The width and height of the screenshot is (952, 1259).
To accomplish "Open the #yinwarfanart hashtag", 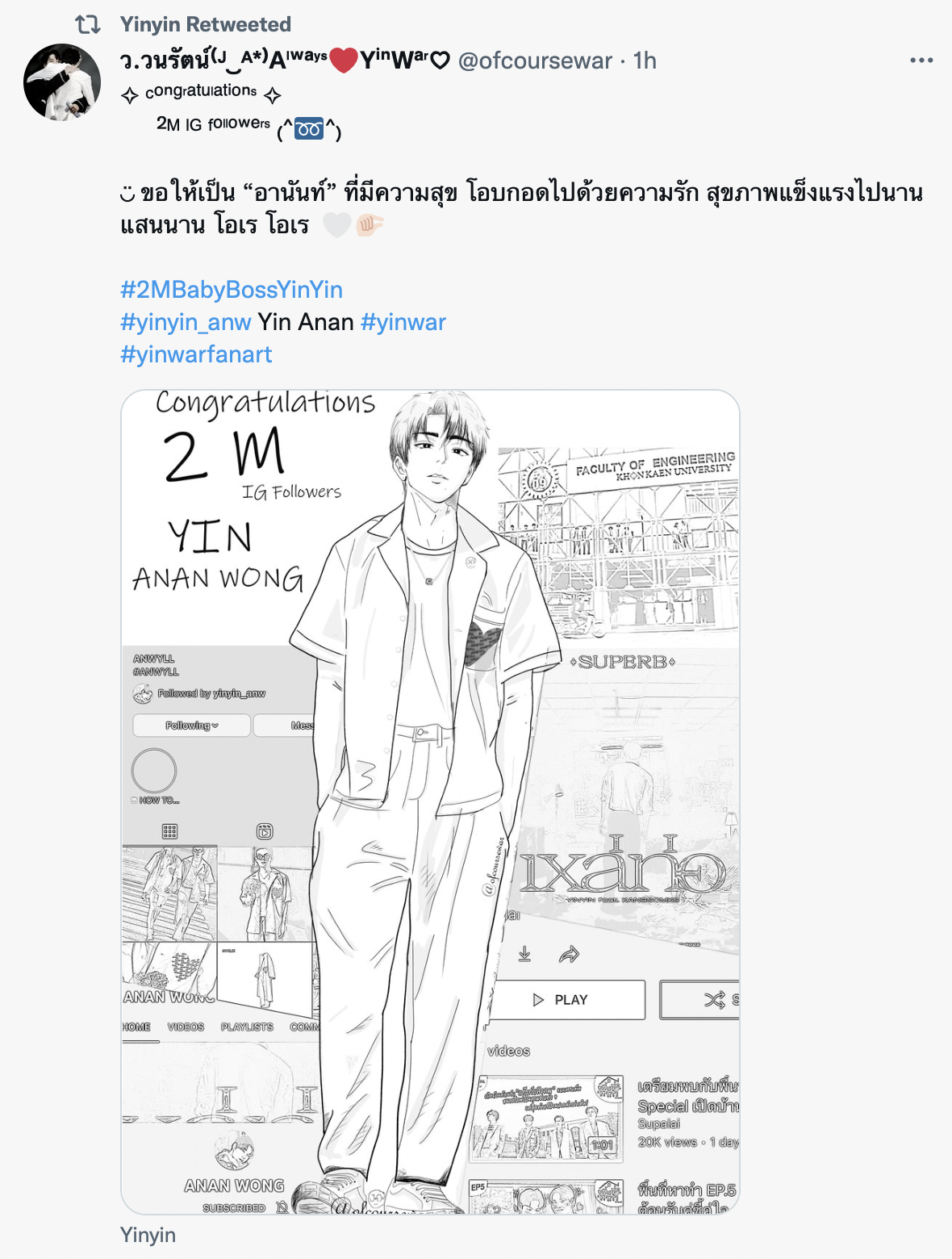I will (x=196, y=354).
